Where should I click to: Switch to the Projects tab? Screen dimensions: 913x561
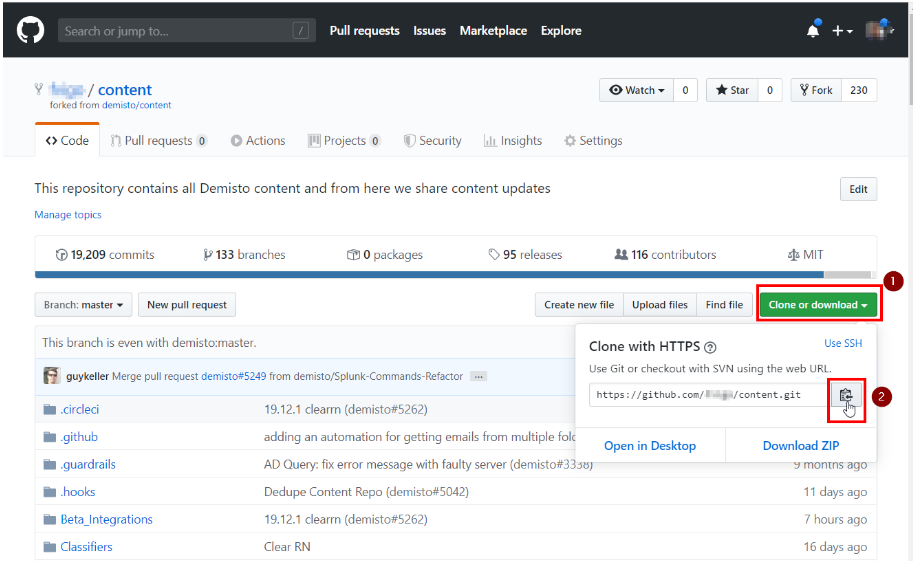[x=344, y=140]
